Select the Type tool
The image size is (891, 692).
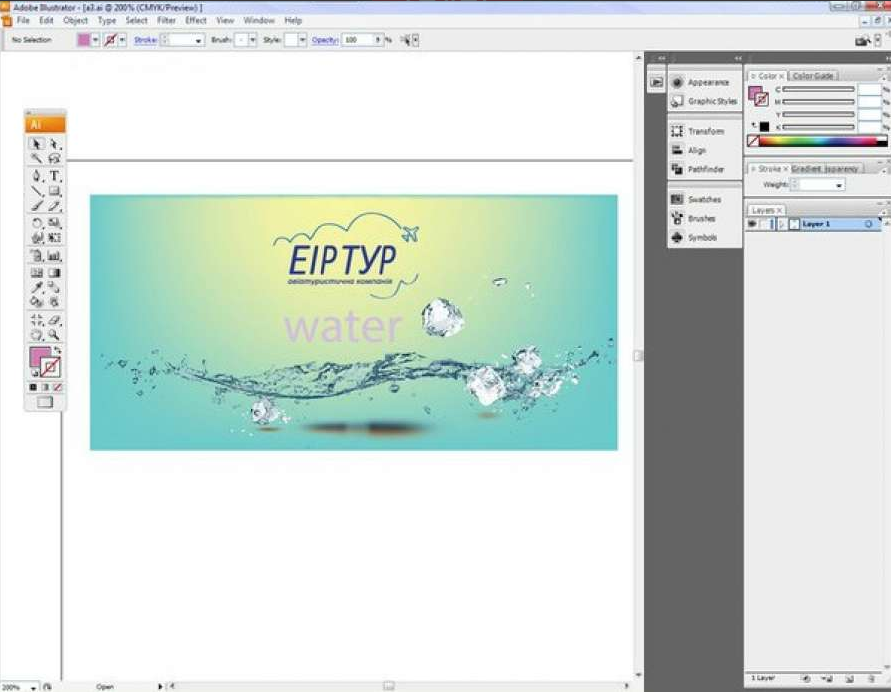pos(54,176)
